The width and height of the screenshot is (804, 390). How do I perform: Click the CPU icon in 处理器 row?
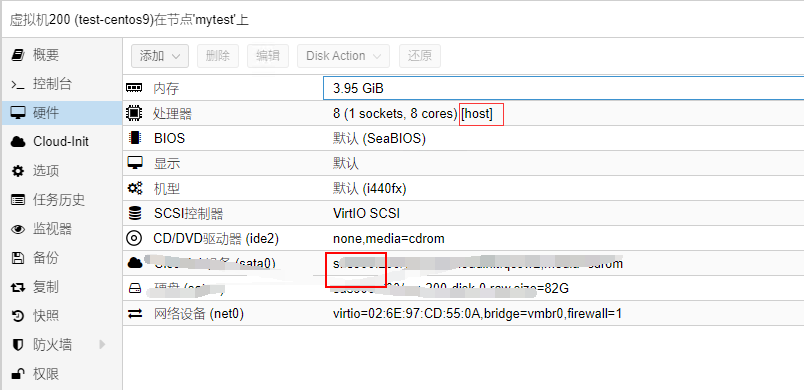[134, 113]
